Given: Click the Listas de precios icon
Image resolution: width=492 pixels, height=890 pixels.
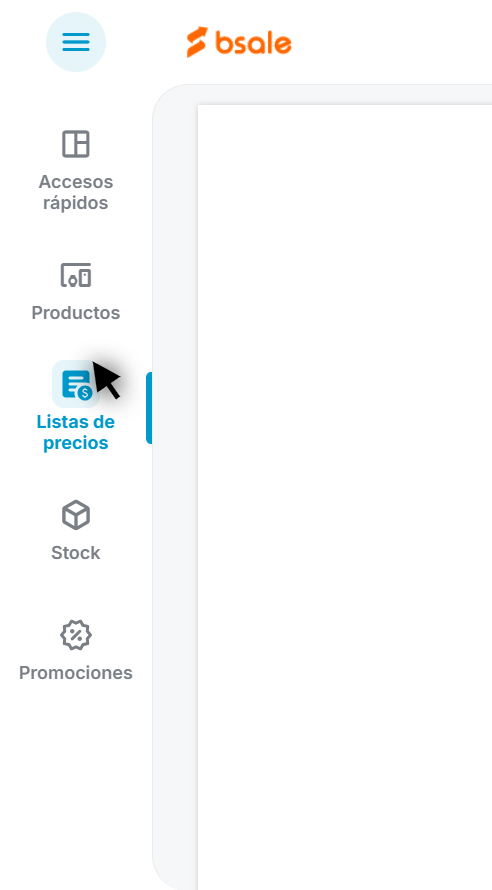Looking at the screenshot, I should pyautogui.click(x=77, y=384).
